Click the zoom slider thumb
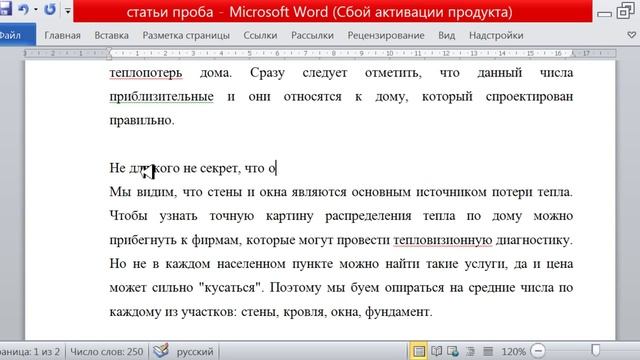This screenshot has width=640, height=360. pos(596,350)
